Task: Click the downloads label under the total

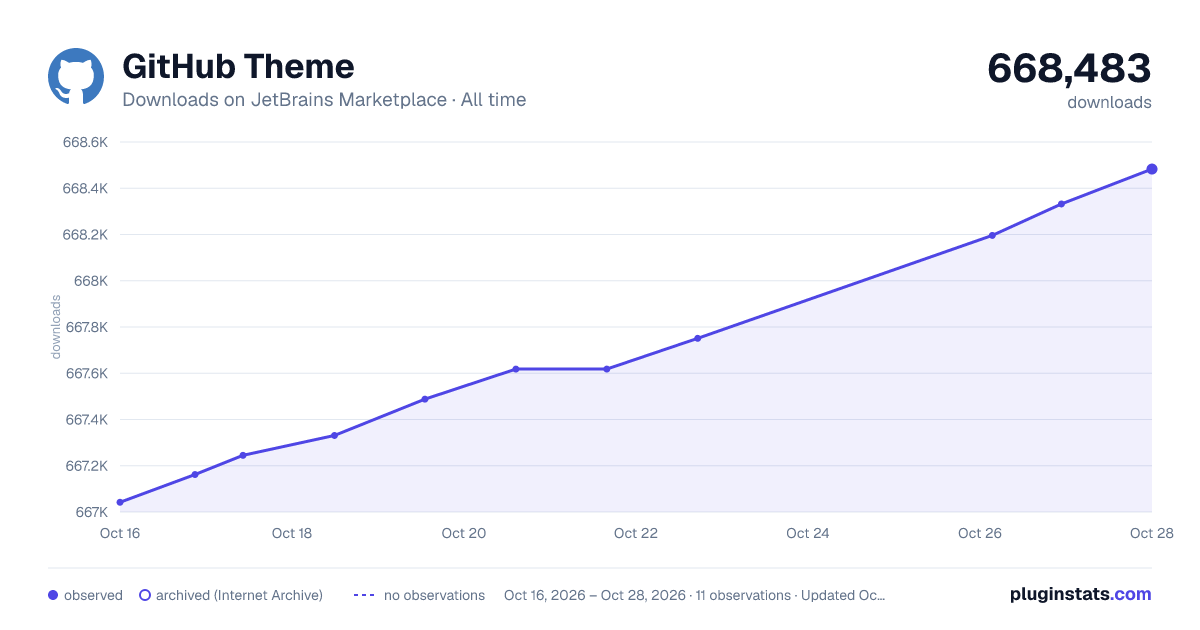Action: [x=1109, y=102]
